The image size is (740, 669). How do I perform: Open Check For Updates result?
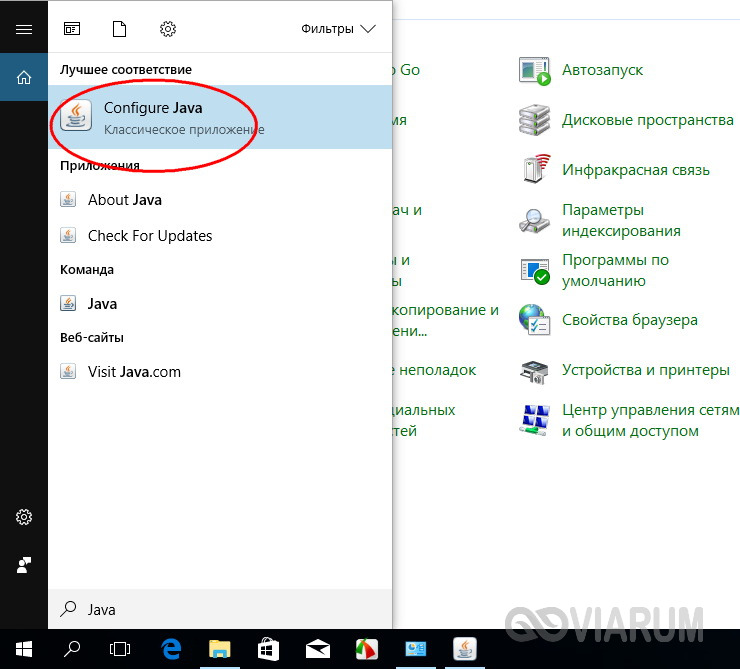[220, 235]
